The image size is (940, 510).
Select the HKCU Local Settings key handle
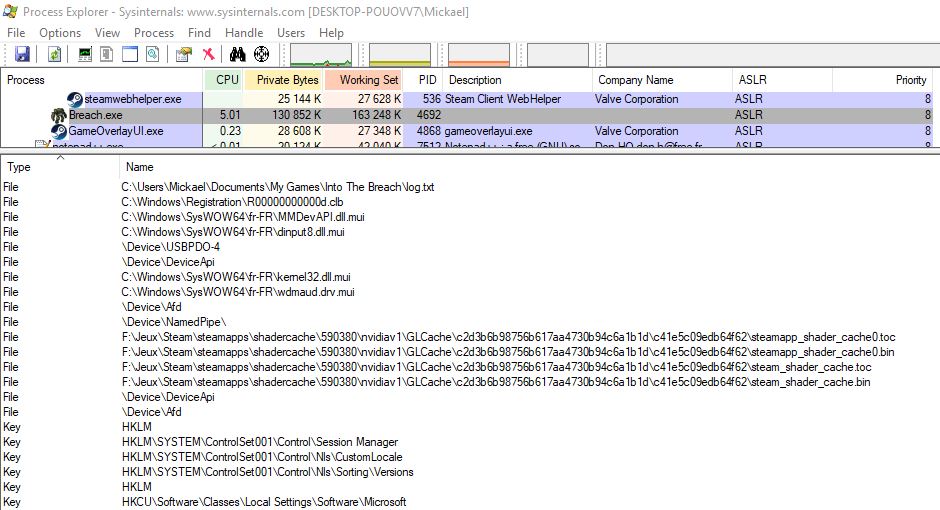pos(264,502)
